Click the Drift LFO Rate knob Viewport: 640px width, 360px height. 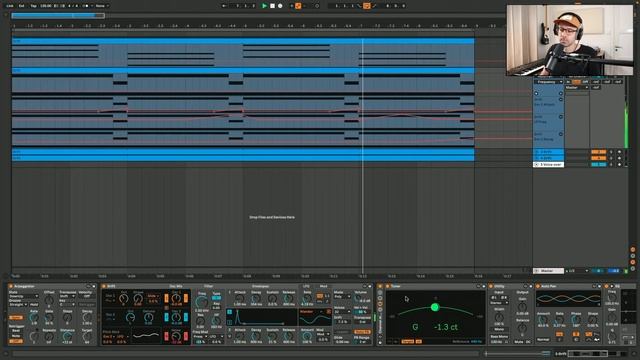(307, 298)
